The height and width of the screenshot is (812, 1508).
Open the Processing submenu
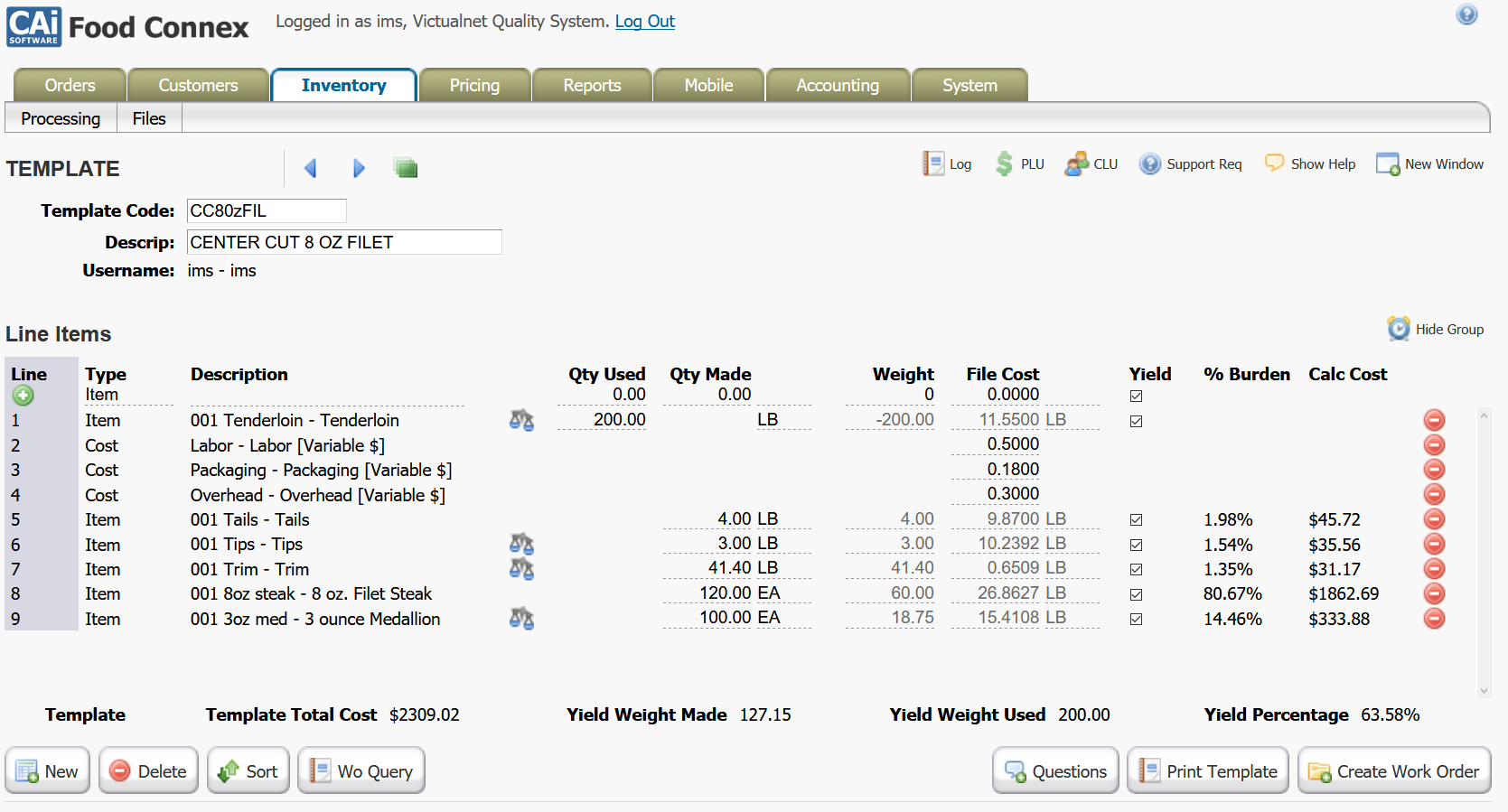pos(61,118)
